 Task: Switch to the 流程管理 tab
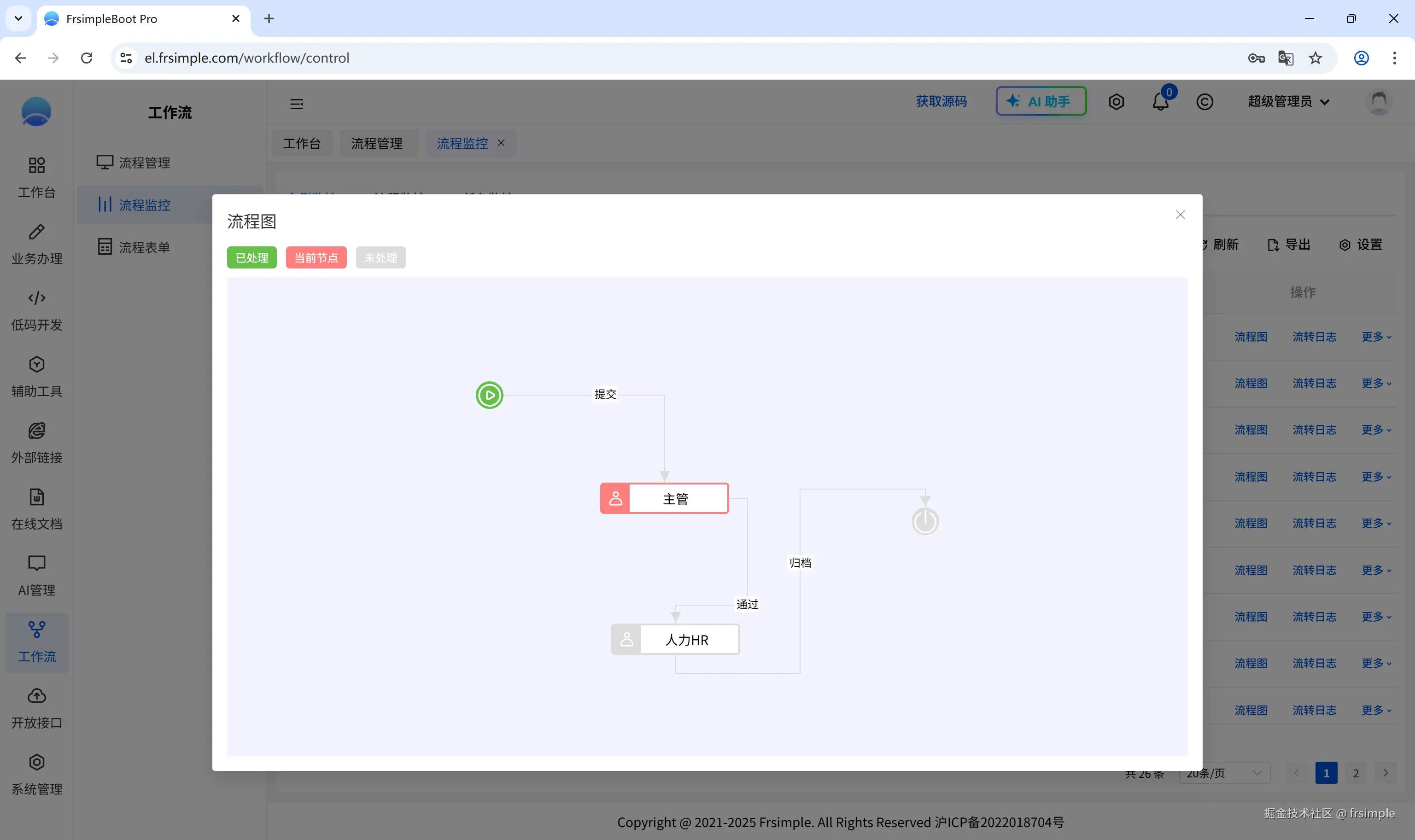[x=377, y=143]
